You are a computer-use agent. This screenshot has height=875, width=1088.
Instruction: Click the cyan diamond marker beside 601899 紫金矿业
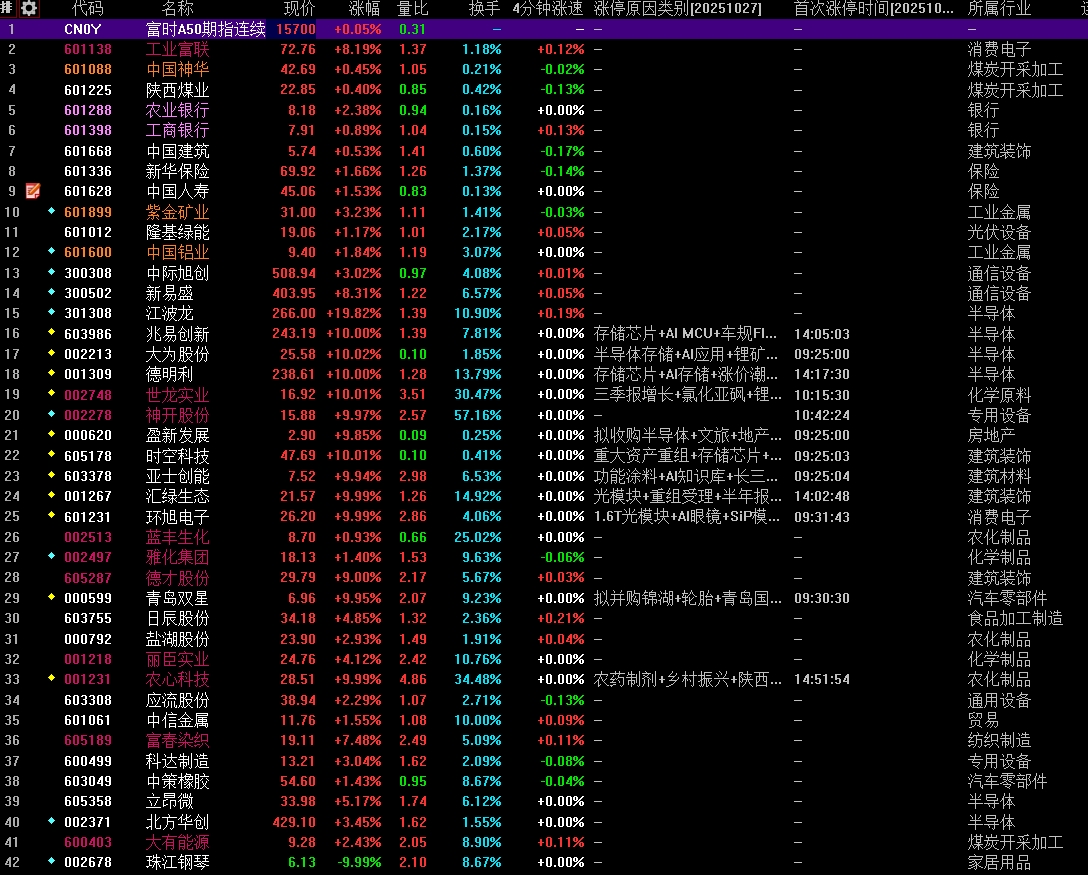click(51, 210)
